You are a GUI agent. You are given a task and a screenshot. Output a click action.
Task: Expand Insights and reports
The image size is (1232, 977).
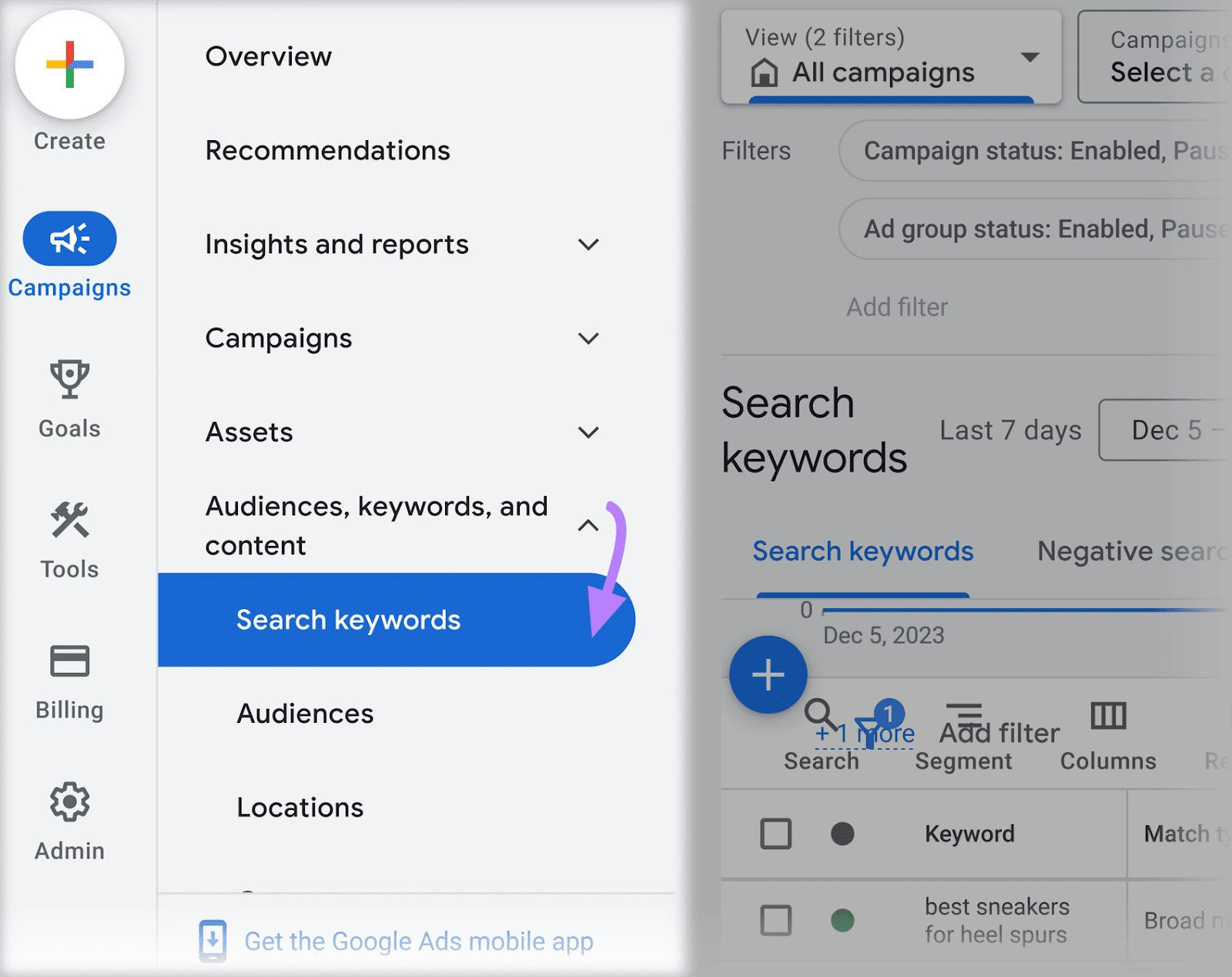[x=588, y=245]
